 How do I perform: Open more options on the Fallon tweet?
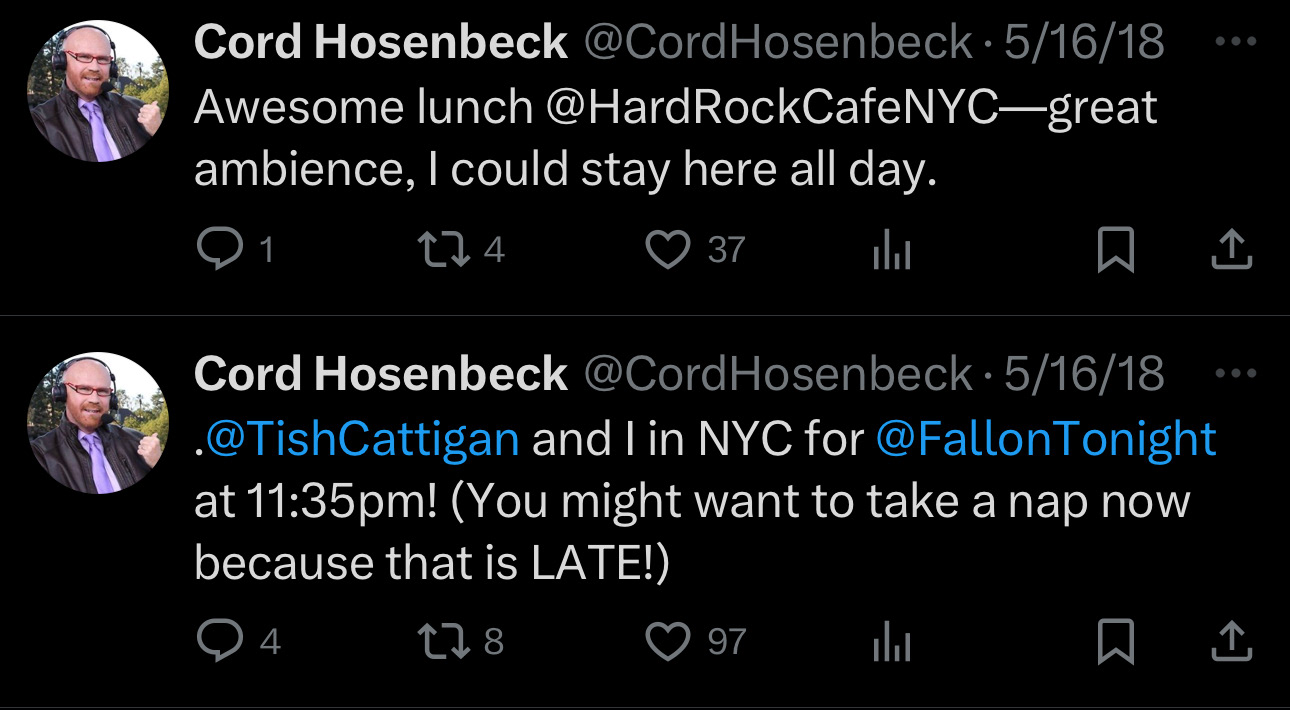coord(1237,374)
